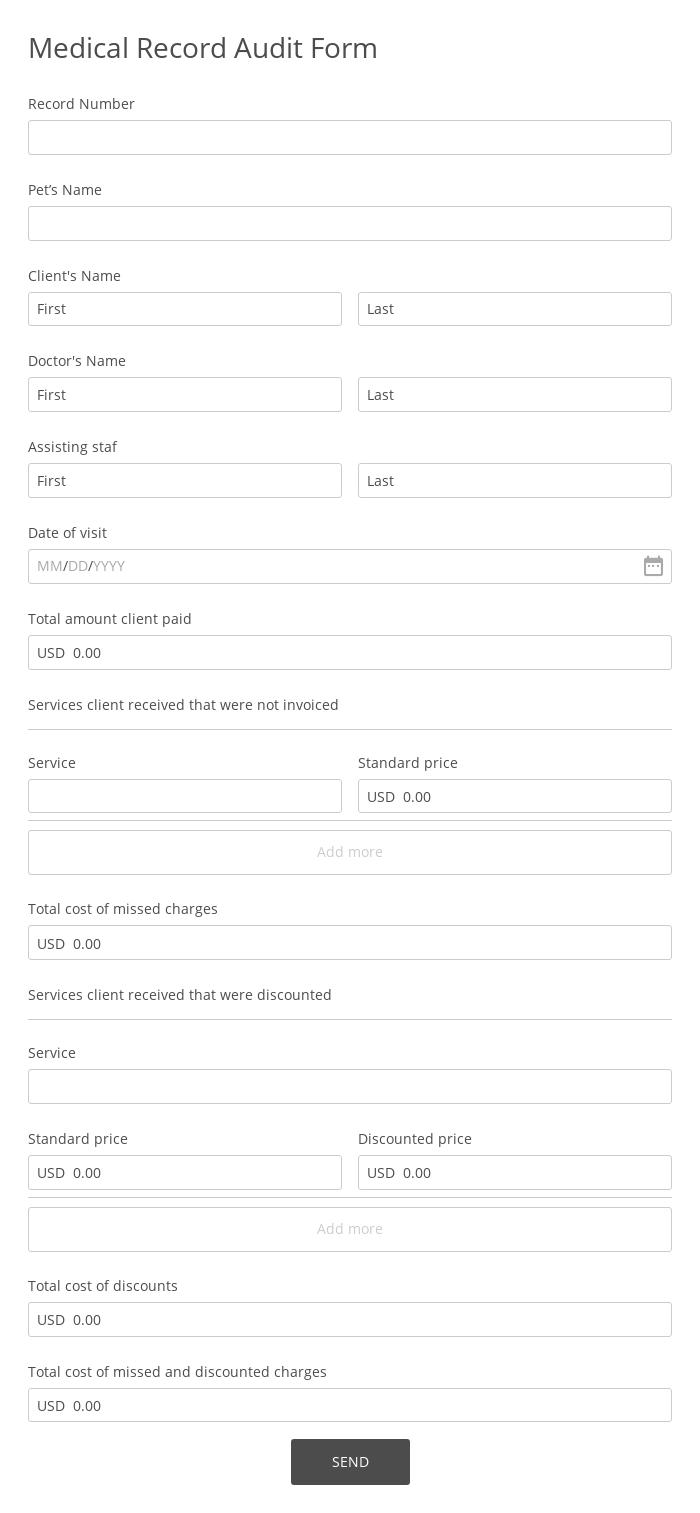Viewport: 700px width, 1513px height.
Task: Click the Doctor's First name field
Action: (185, 394)
